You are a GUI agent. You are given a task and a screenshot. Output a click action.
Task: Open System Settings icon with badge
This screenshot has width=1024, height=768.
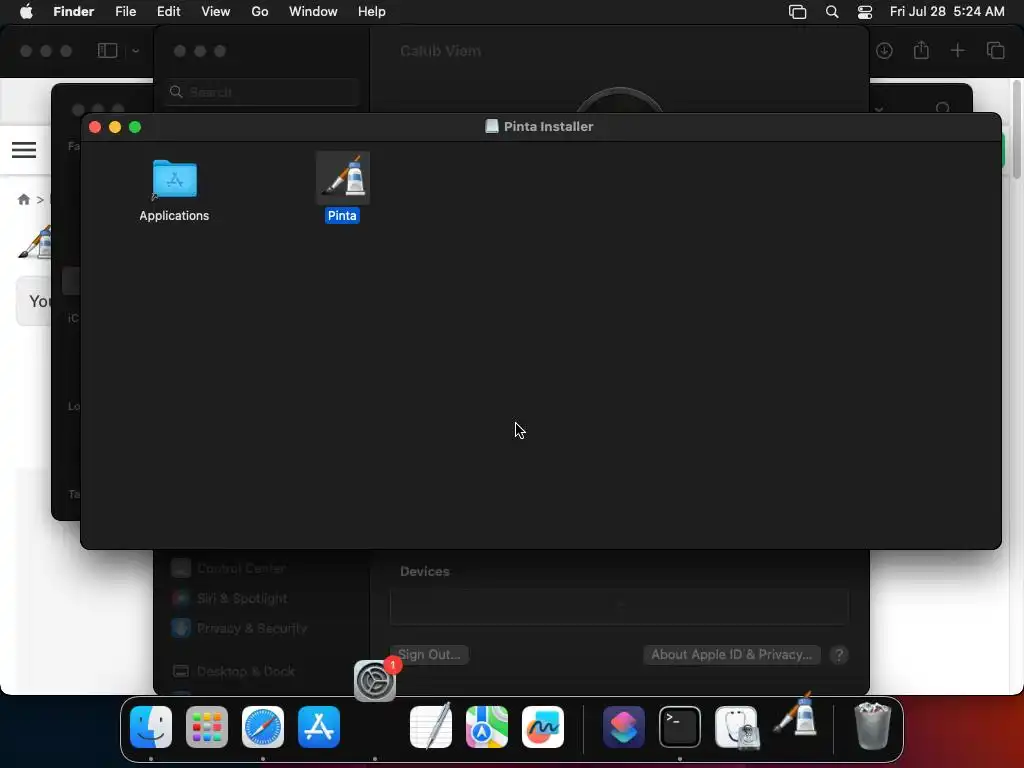tap(375, 680)
